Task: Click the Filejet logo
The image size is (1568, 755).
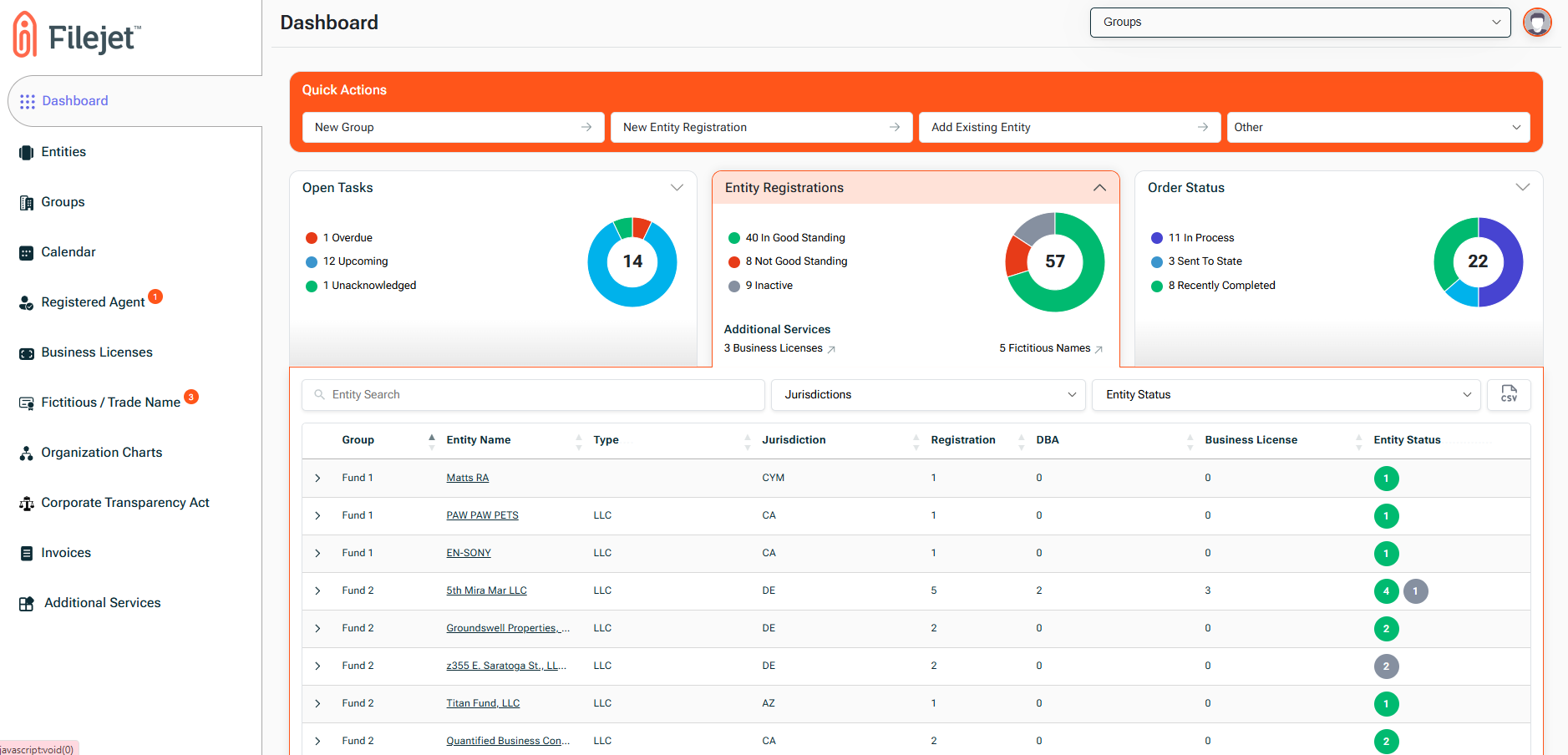Action: coord(76,37)
